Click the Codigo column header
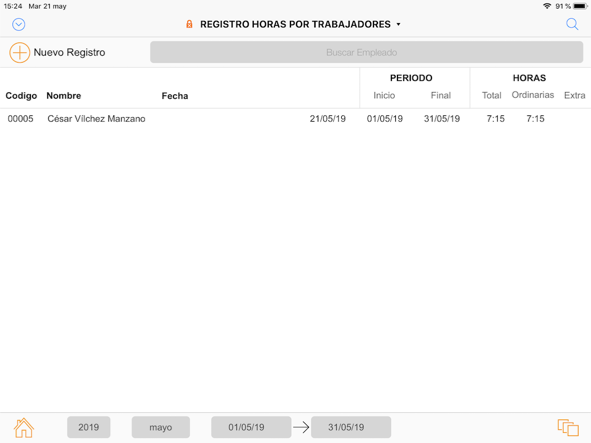Screen dimensions: 591x443 (21, 96)
